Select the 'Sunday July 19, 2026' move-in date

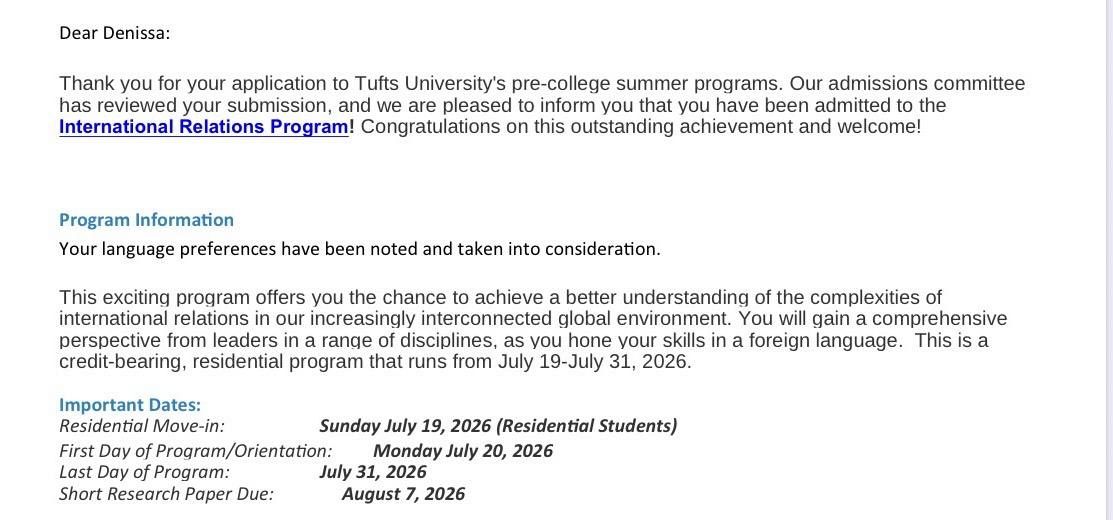click(x=405, y=426)
